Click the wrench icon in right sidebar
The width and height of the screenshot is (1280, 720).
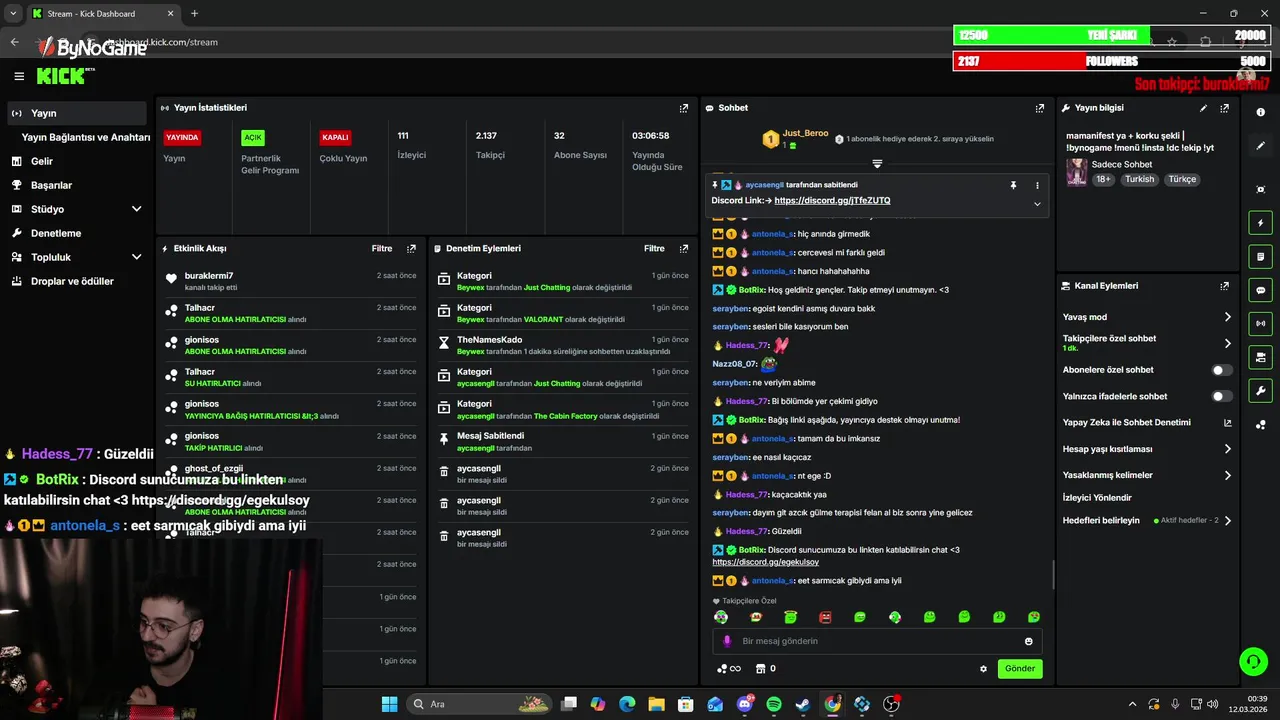[1261, 390]
